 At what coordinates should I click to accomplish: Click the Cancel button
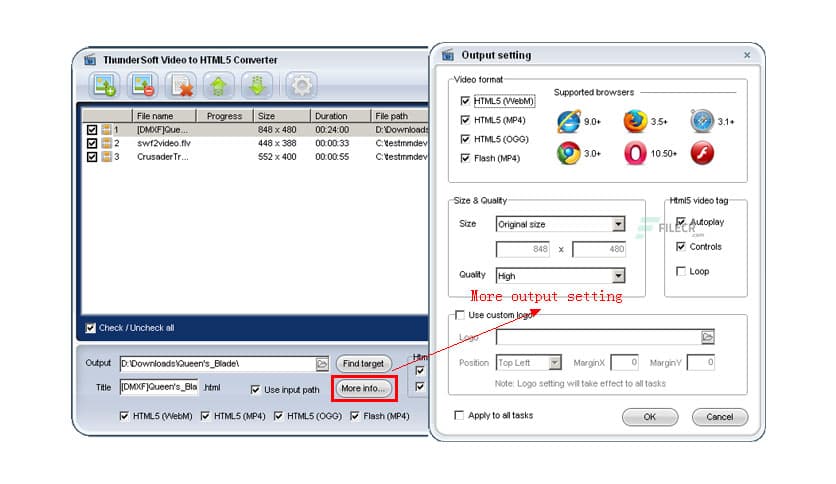click(x=720, y=417)
